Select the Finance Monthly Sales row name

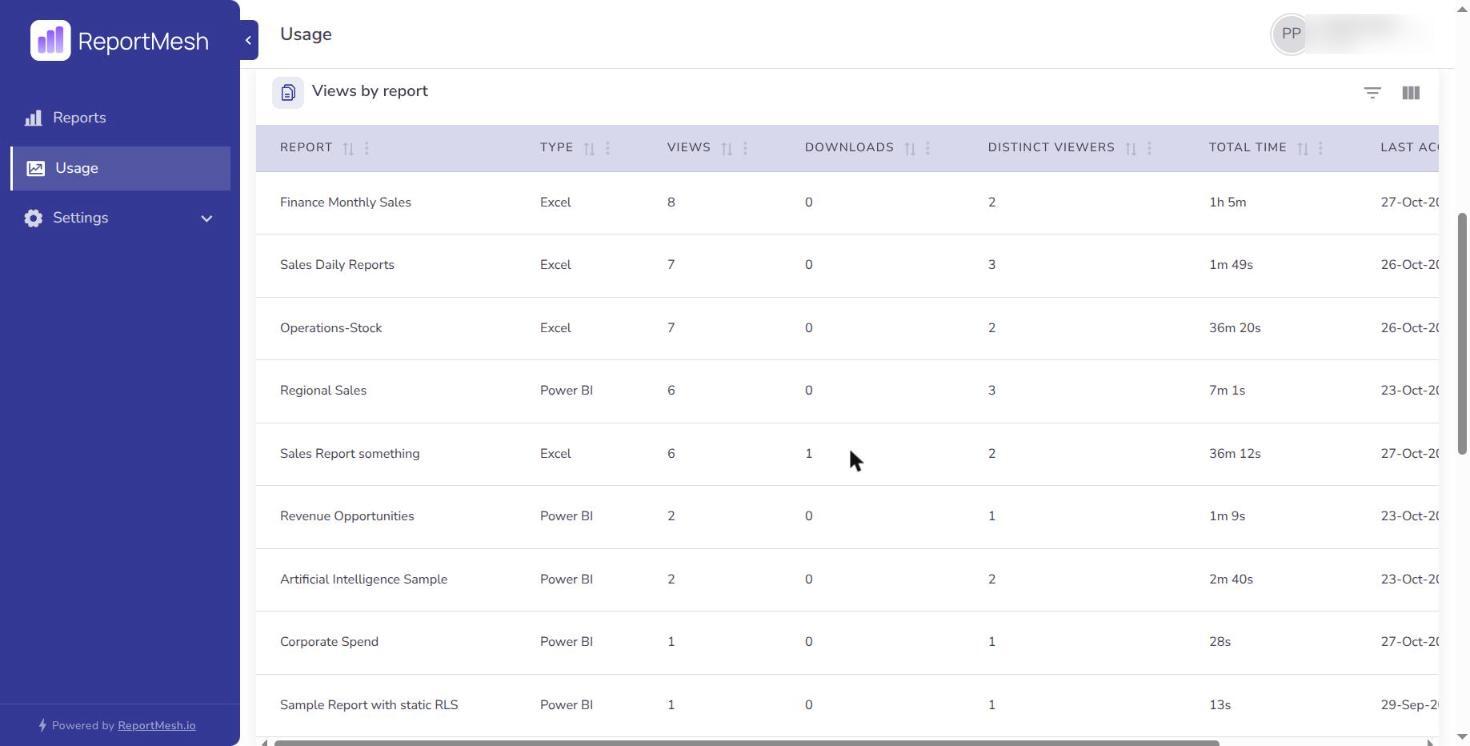[x=345, y=202]
